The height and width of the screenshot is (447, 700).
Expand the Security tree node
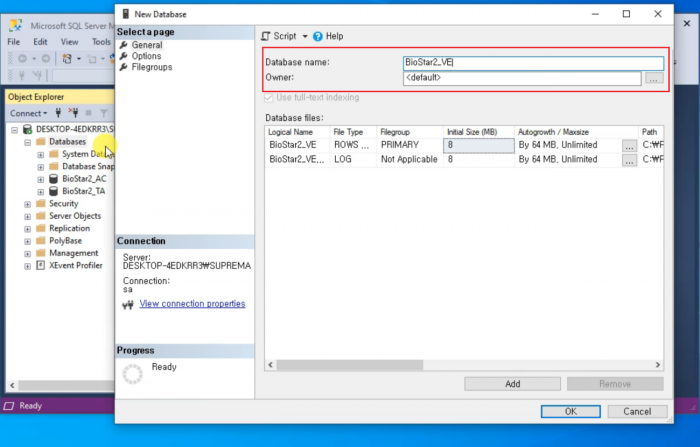[27, 203]
